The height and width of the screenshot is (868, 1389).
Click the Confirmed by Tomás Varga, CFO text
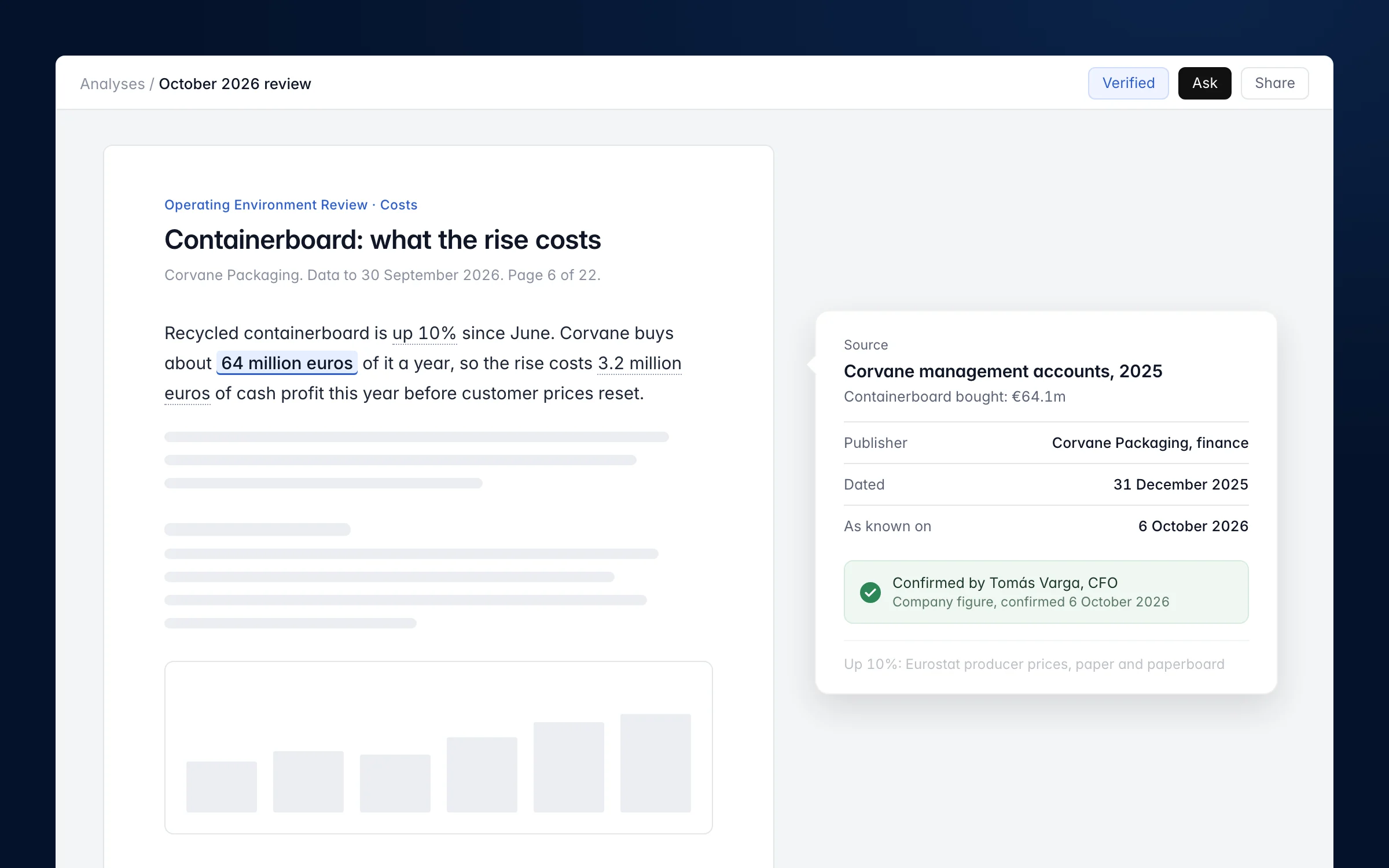tap(1005, 583)
